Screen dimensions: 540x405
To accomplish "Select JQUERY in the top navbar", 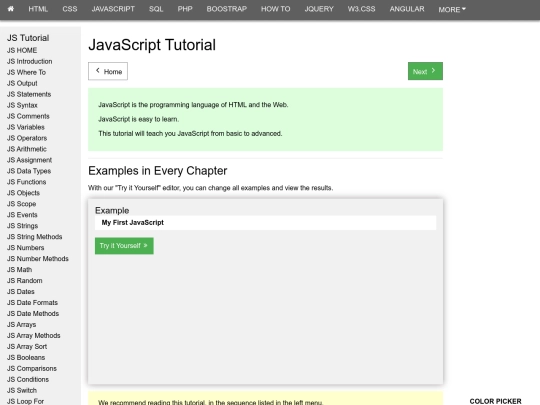I will (x=319, y=9).
